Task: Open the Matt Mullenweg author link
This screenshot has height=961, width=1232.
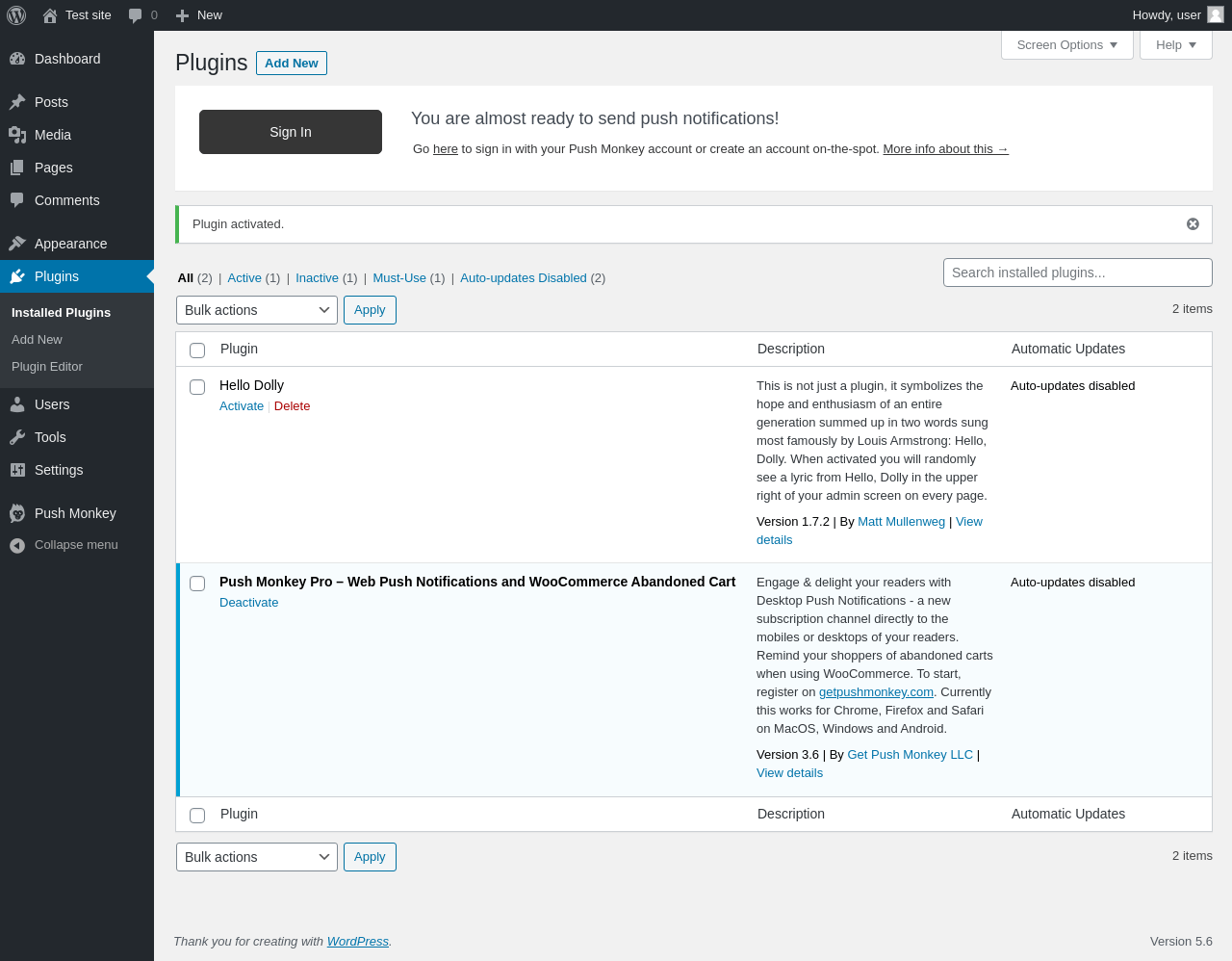Action: coord(901,522)
